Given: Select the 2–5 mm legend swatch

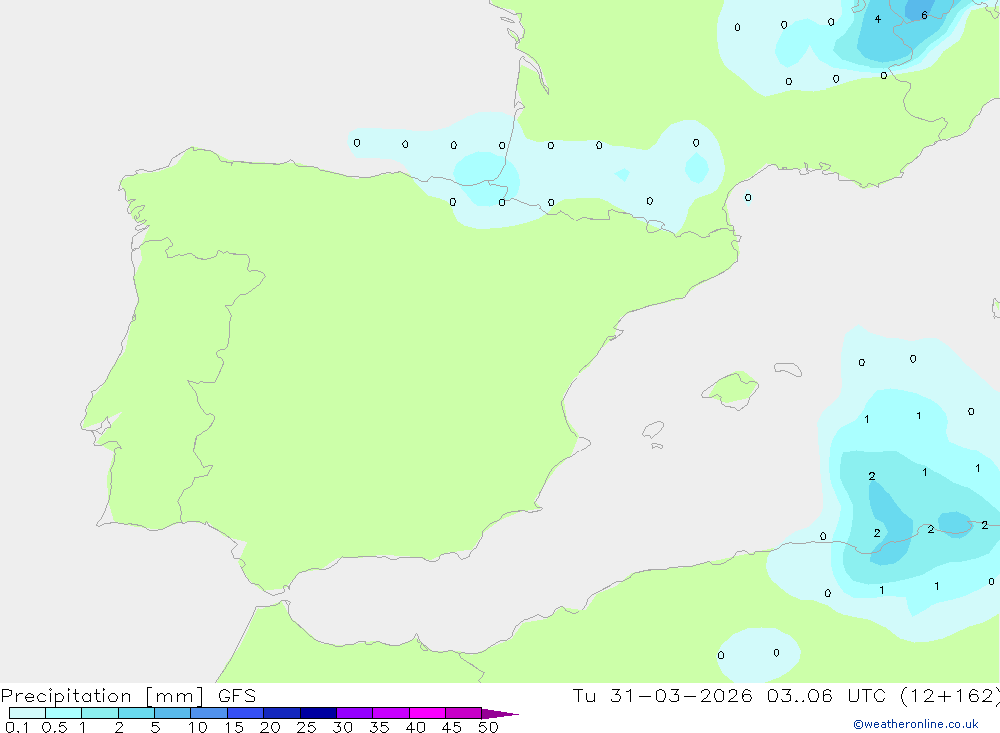Looking at the screenshot, I should (136, 713).
